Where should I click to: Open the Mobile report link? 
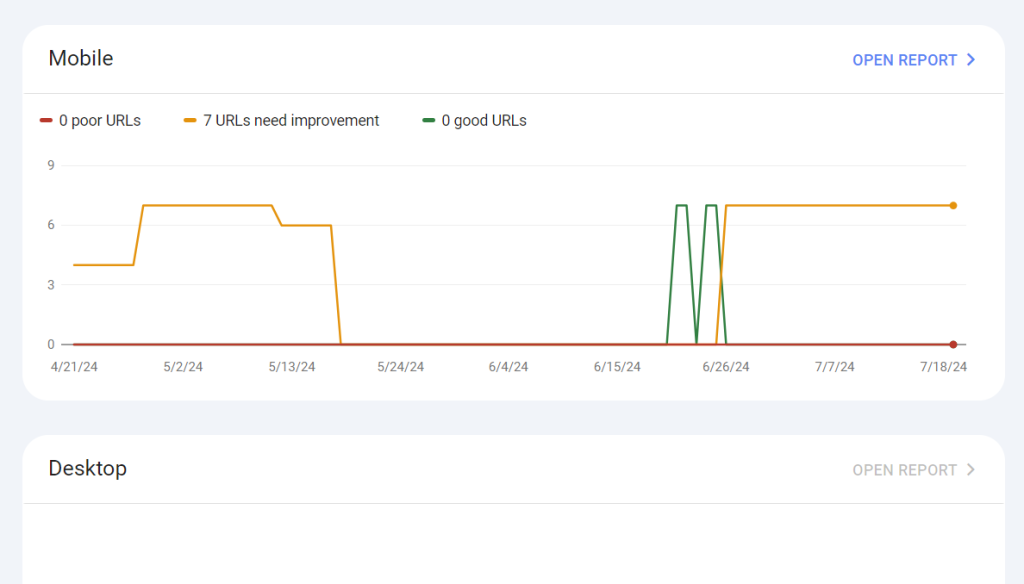pos(904,60)
